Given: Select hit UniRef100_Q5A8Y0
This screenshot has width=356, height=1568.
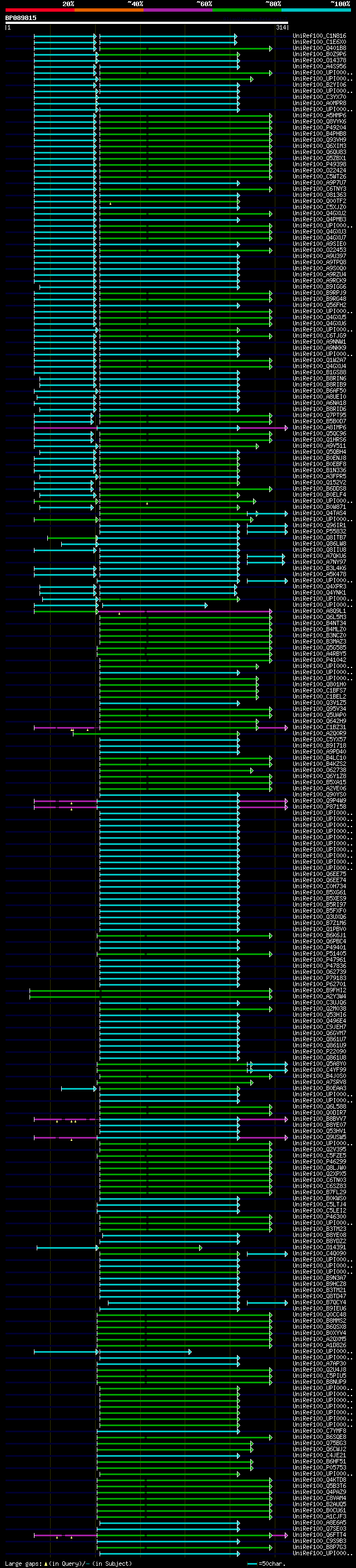Looking at the screenshot, I should point(319,1065).
